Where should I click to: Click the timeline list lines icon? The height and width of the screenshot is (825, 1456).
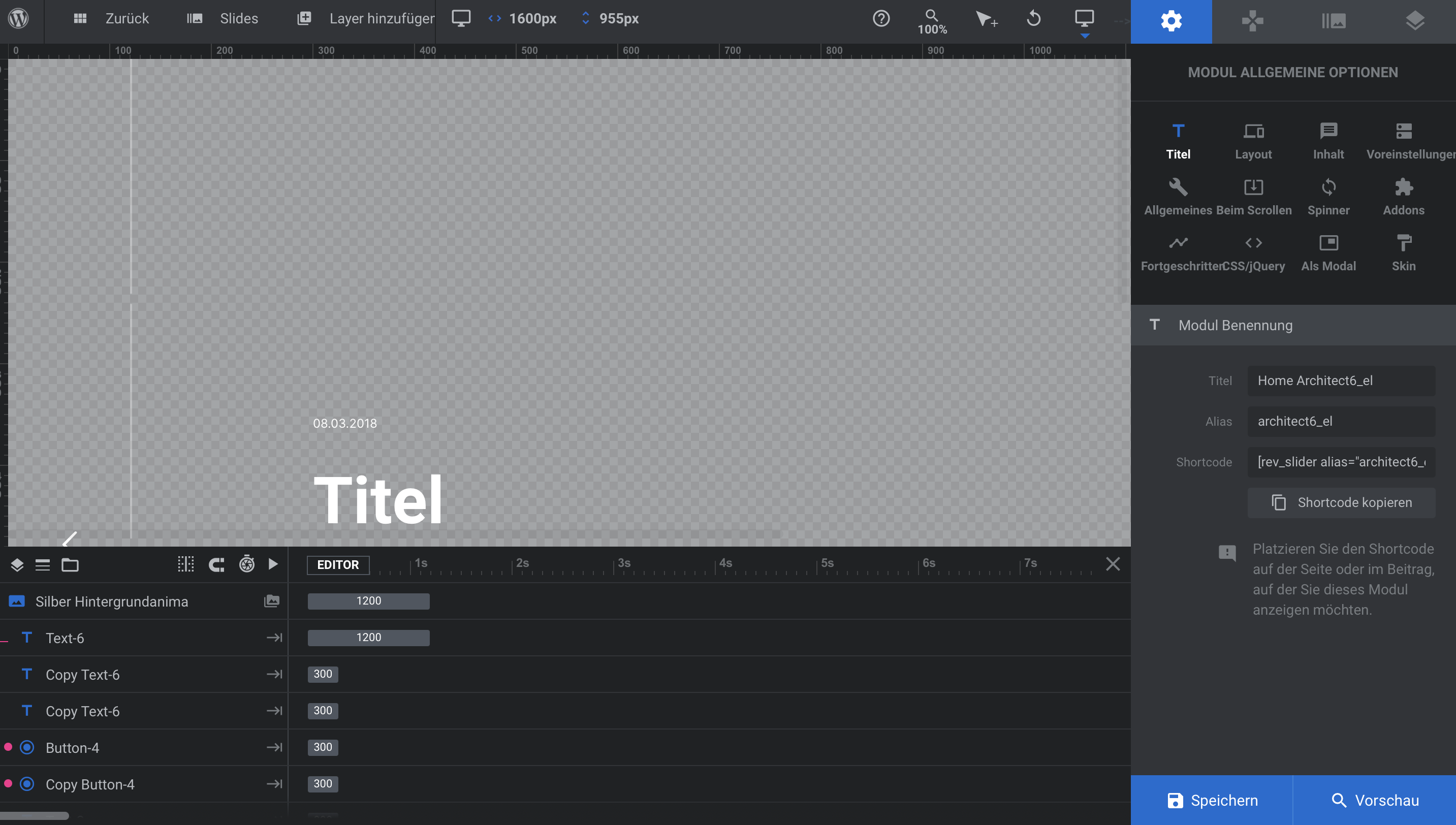coord(43,564)
